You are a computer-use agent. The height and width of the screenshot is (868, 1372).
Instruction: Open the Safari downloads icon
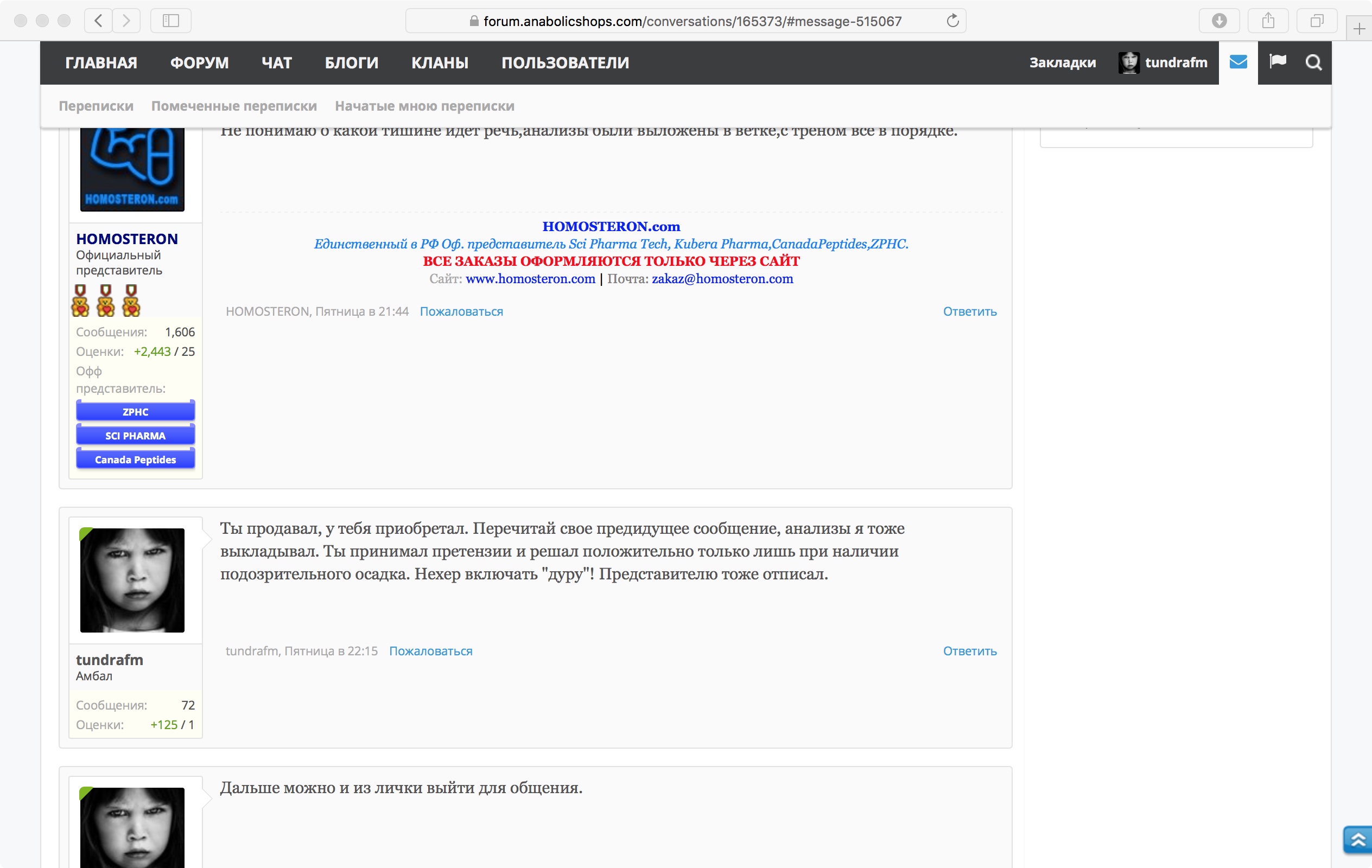coord(1219,21)
